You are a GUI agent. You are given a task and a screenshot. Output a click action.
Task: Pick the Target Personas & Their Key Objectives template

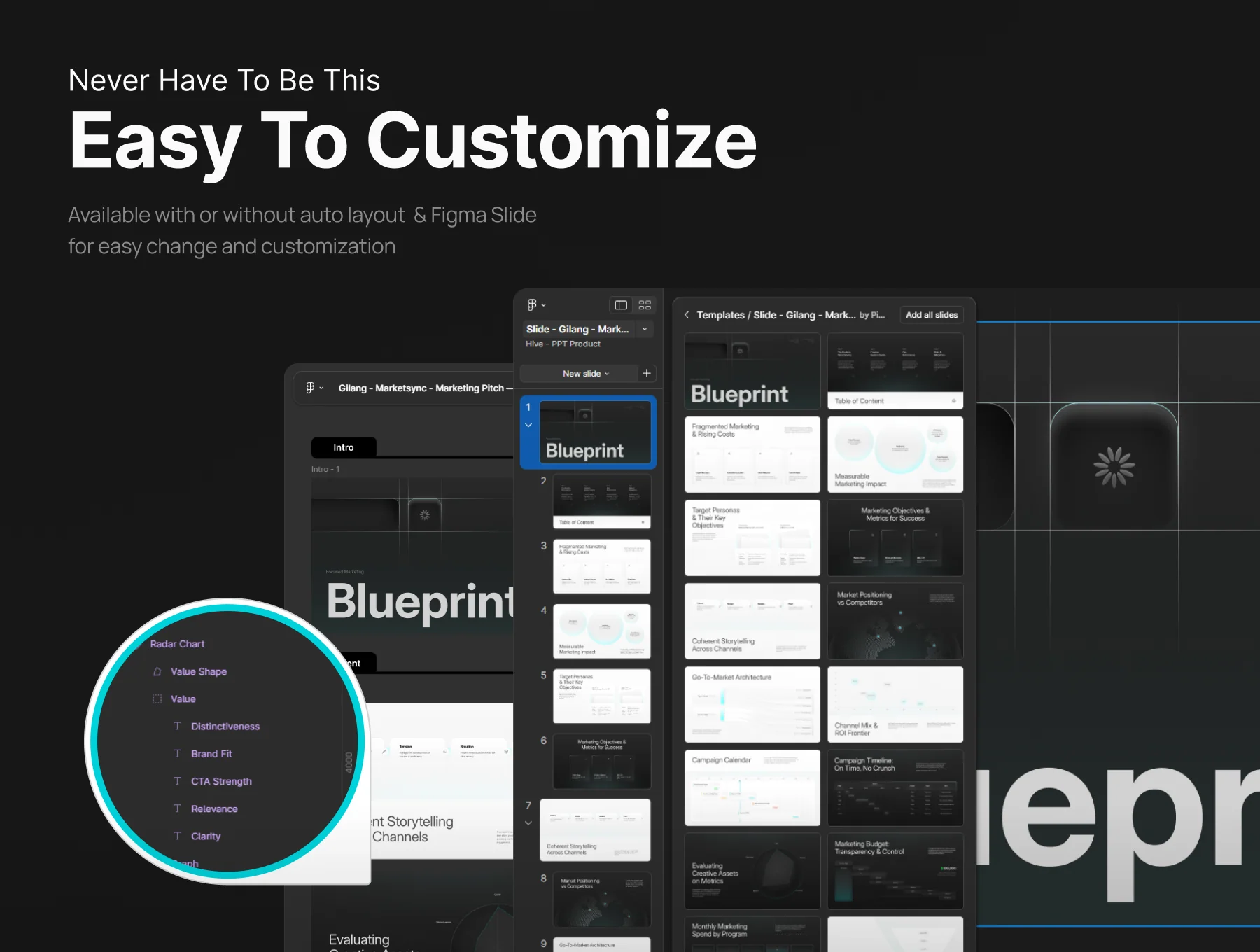click(752, 538)
